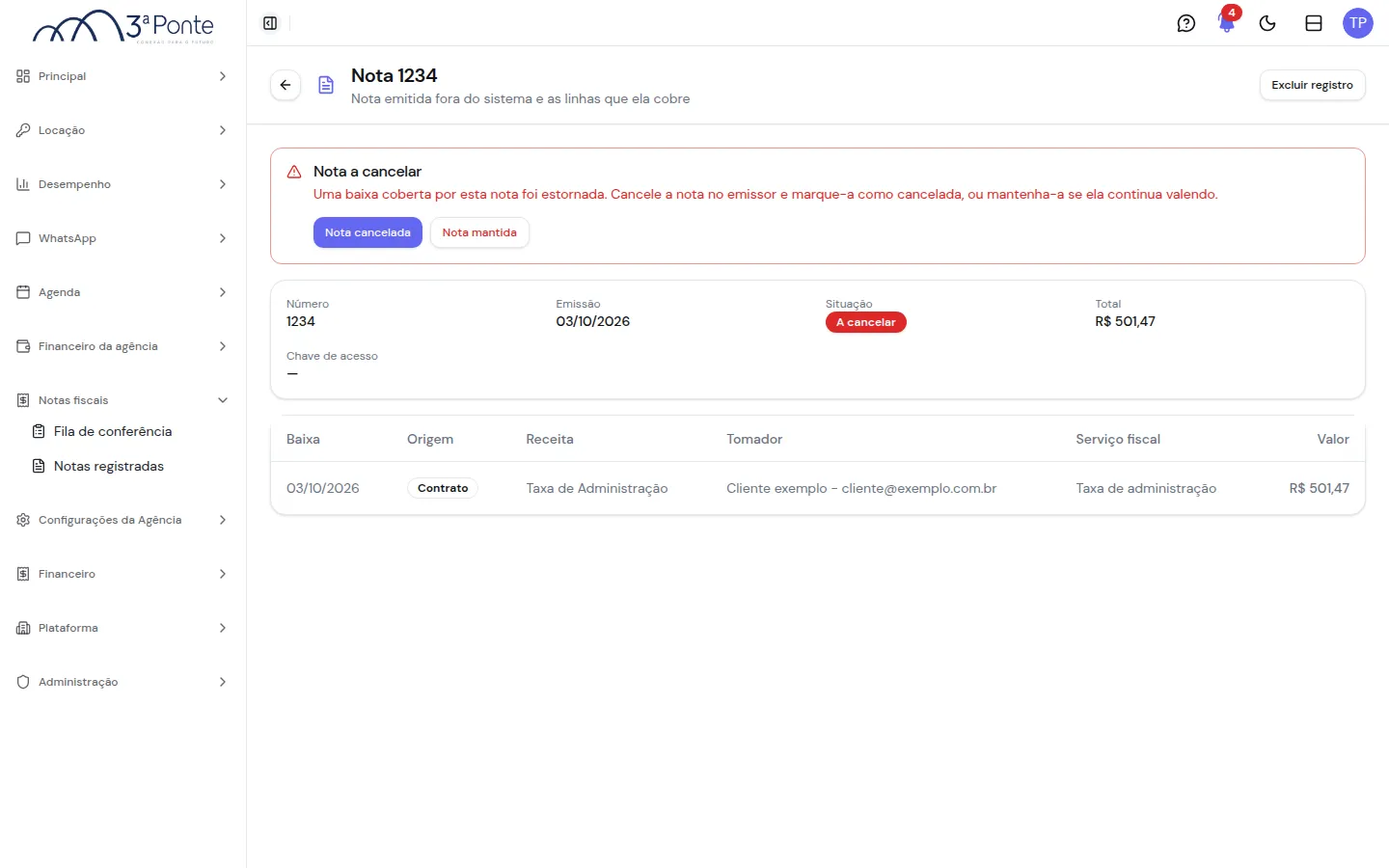Open the help chat icon
The image size is (1389, 868).
(x=1186, y=23)
